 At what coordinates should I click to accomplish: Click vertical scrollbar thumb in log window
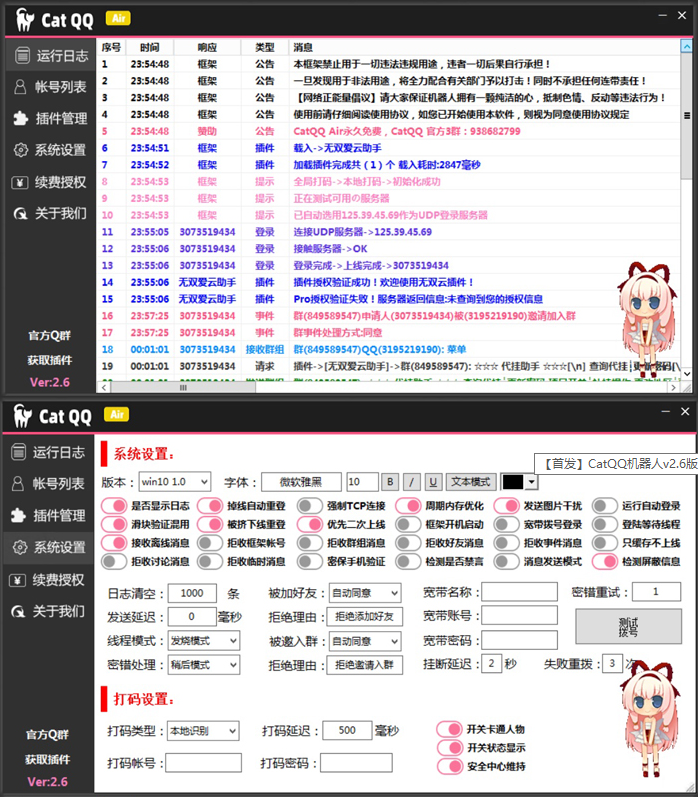[686, 116]
